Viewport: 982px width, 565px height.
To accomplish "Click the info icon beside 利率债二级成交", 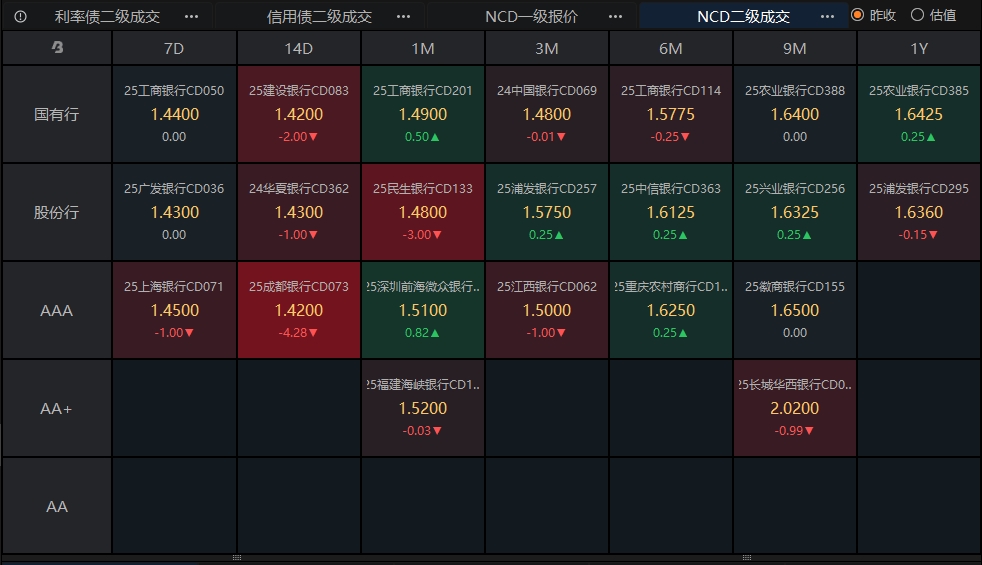I will (x=20, y=16).
